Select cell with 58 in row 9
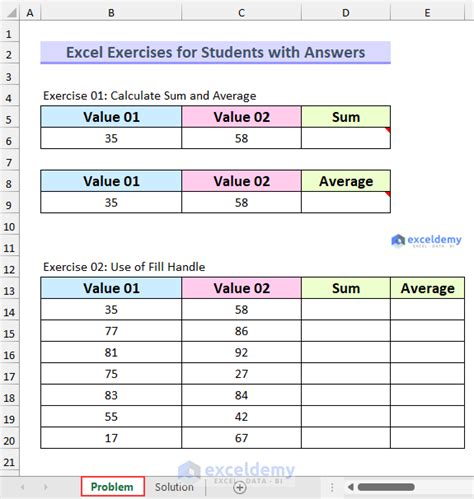 [x=241, y=202]
